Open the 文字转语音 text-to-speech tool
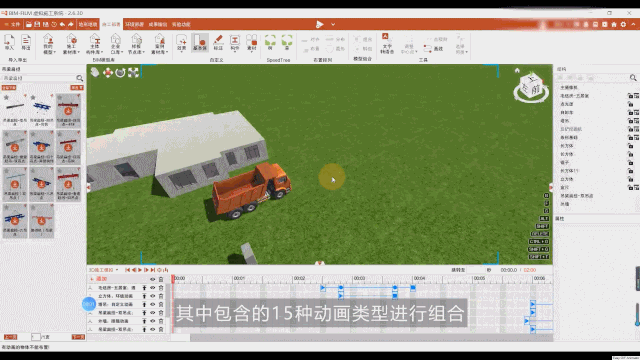This screenshot has width=640, height=360. (387, 43)
